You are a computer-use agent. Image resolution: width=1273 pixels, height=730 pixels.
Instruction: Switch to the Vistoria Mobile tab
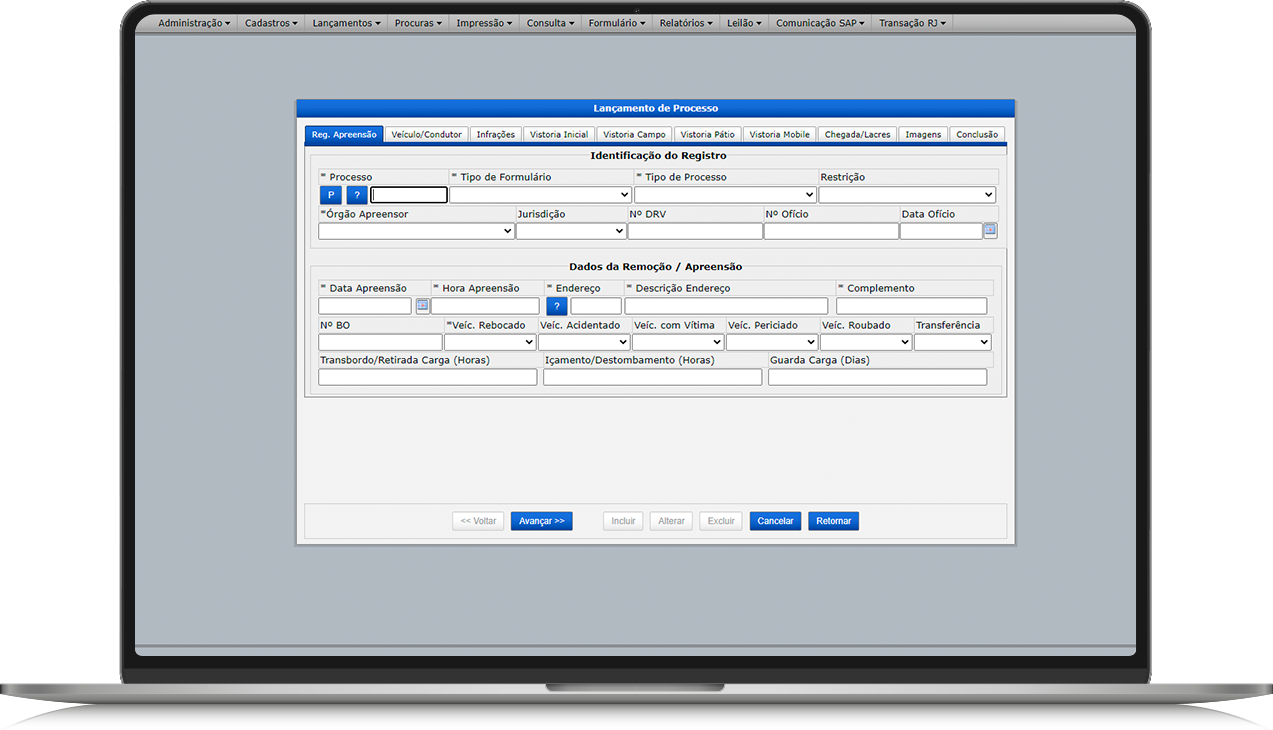click(780, 134)
